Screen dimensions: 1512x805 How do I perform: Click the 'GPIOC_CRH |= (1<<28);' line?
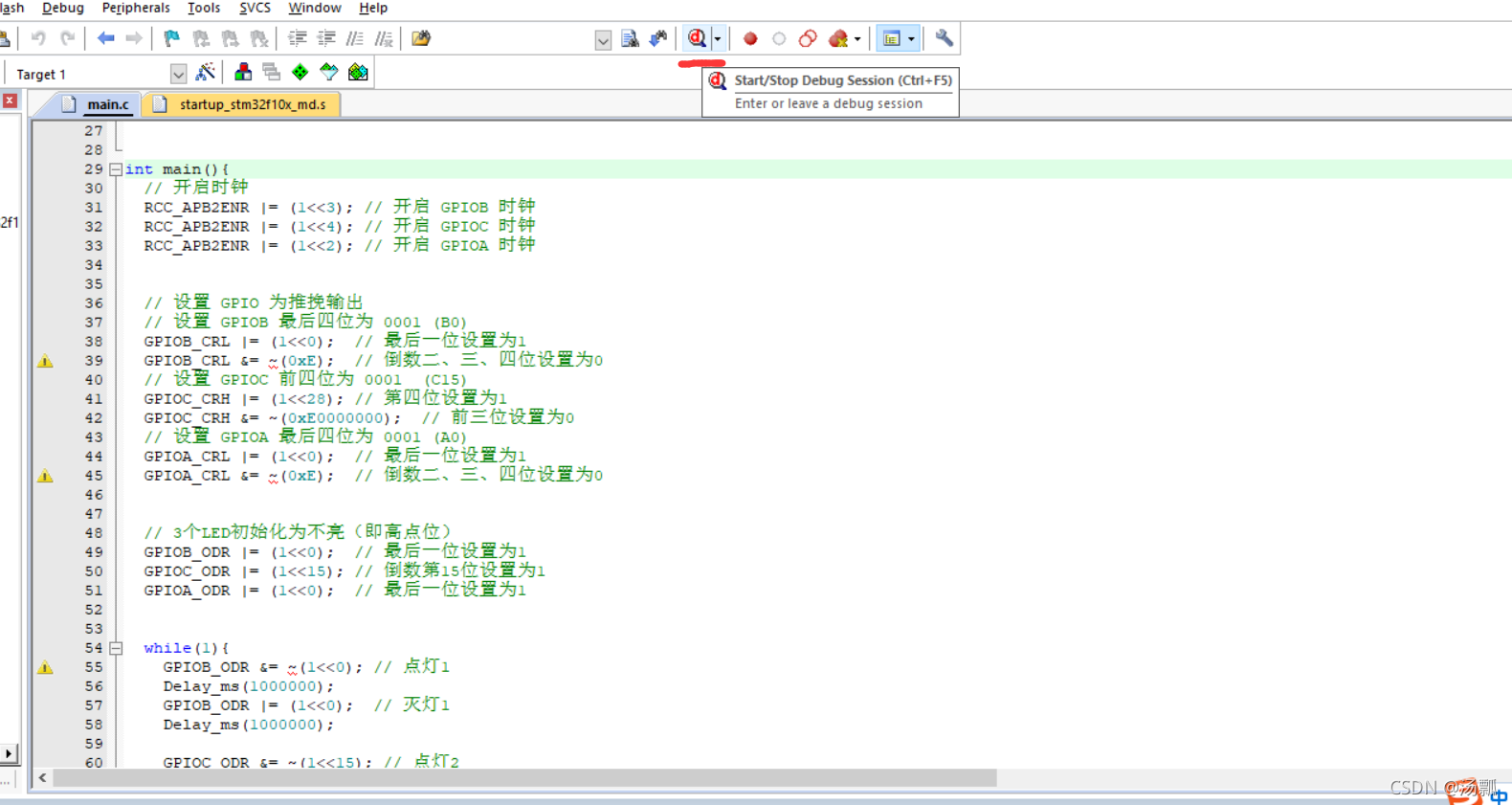(x=244, y=399)
